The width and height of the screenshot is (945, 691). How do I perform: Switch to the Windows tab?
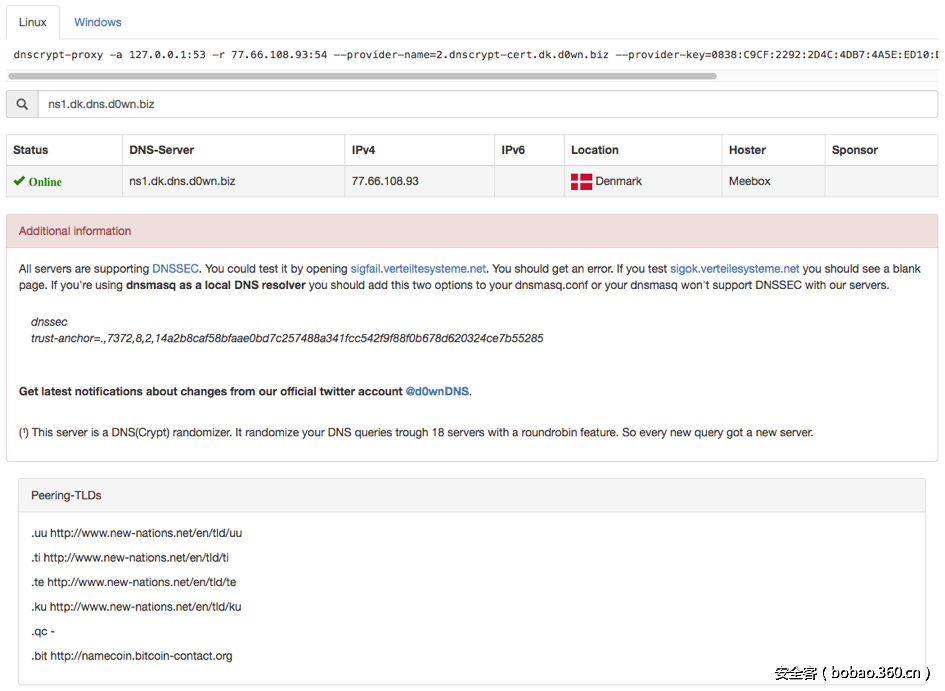(97, 21)
